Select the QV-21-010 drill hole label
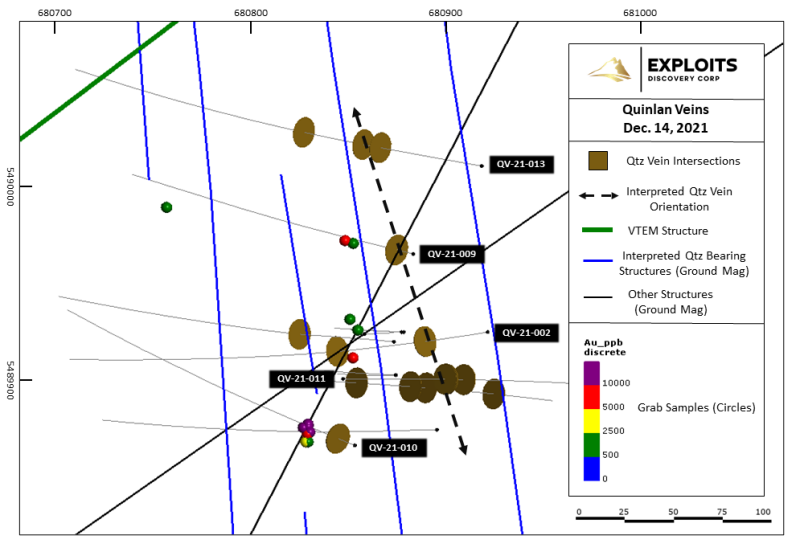This screenshot has width=800, height=552. tap(393, 448)
